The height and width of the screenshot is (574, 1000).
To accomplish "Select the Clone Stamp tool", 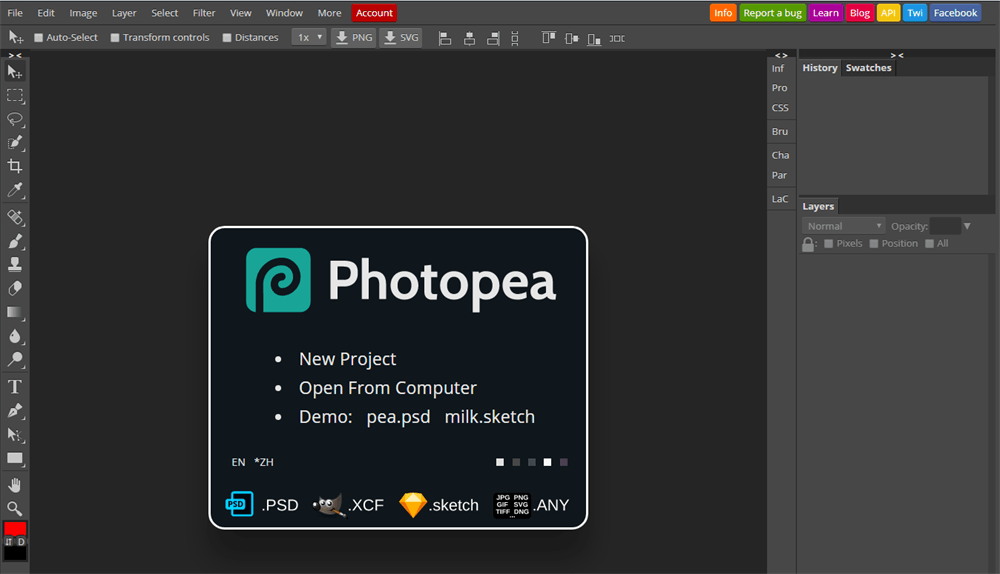I will click(15, 265).
